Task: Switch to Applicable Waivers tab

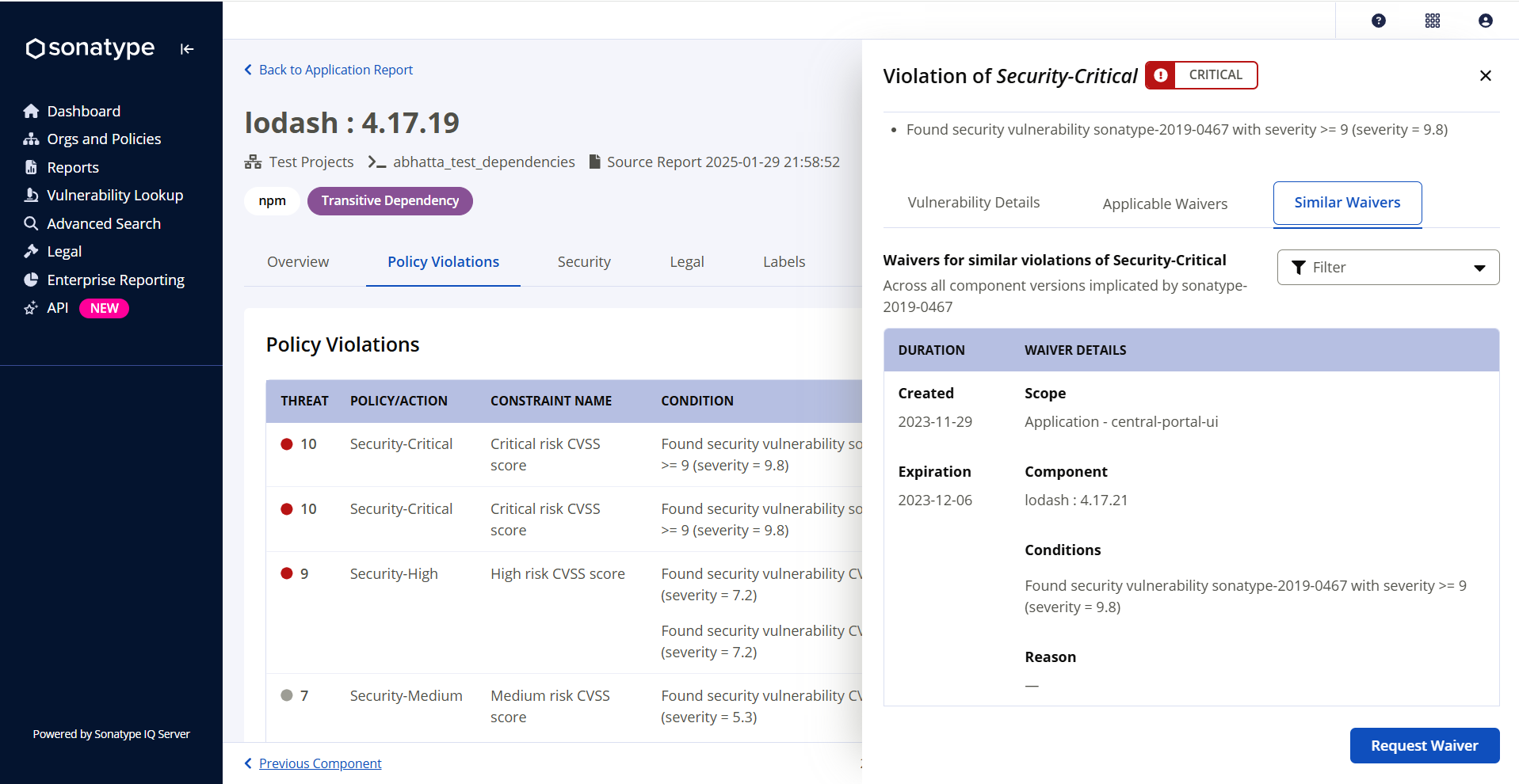Action: pos(1165,204)
